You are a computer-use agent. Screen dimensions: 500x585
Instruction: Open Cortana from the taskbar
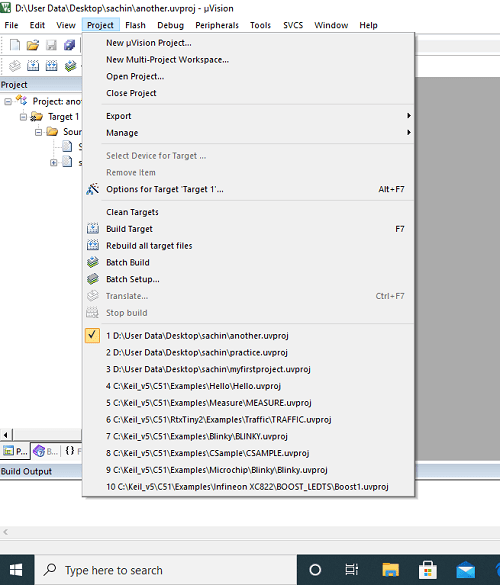[315, 570]
